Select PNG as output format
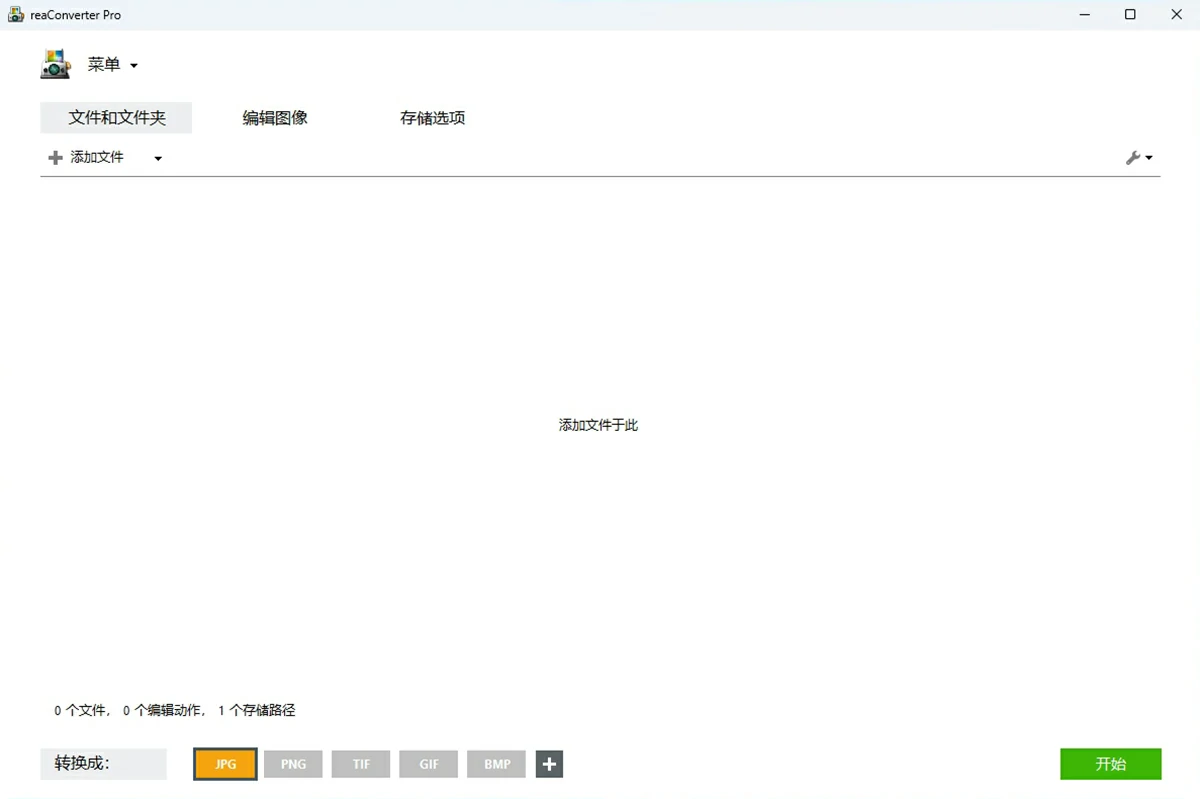1200x799 pixels. 293,764
